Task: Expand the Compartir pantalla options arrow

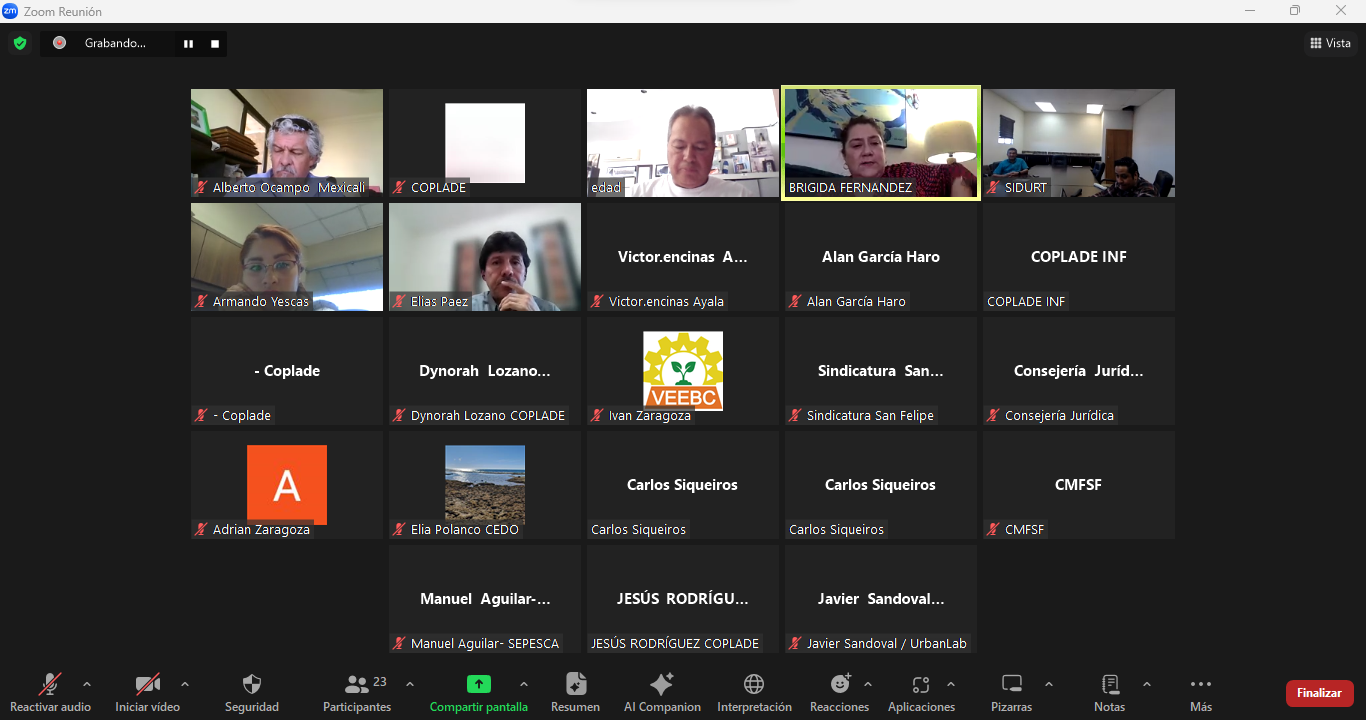Action: (x=524, y=684)
